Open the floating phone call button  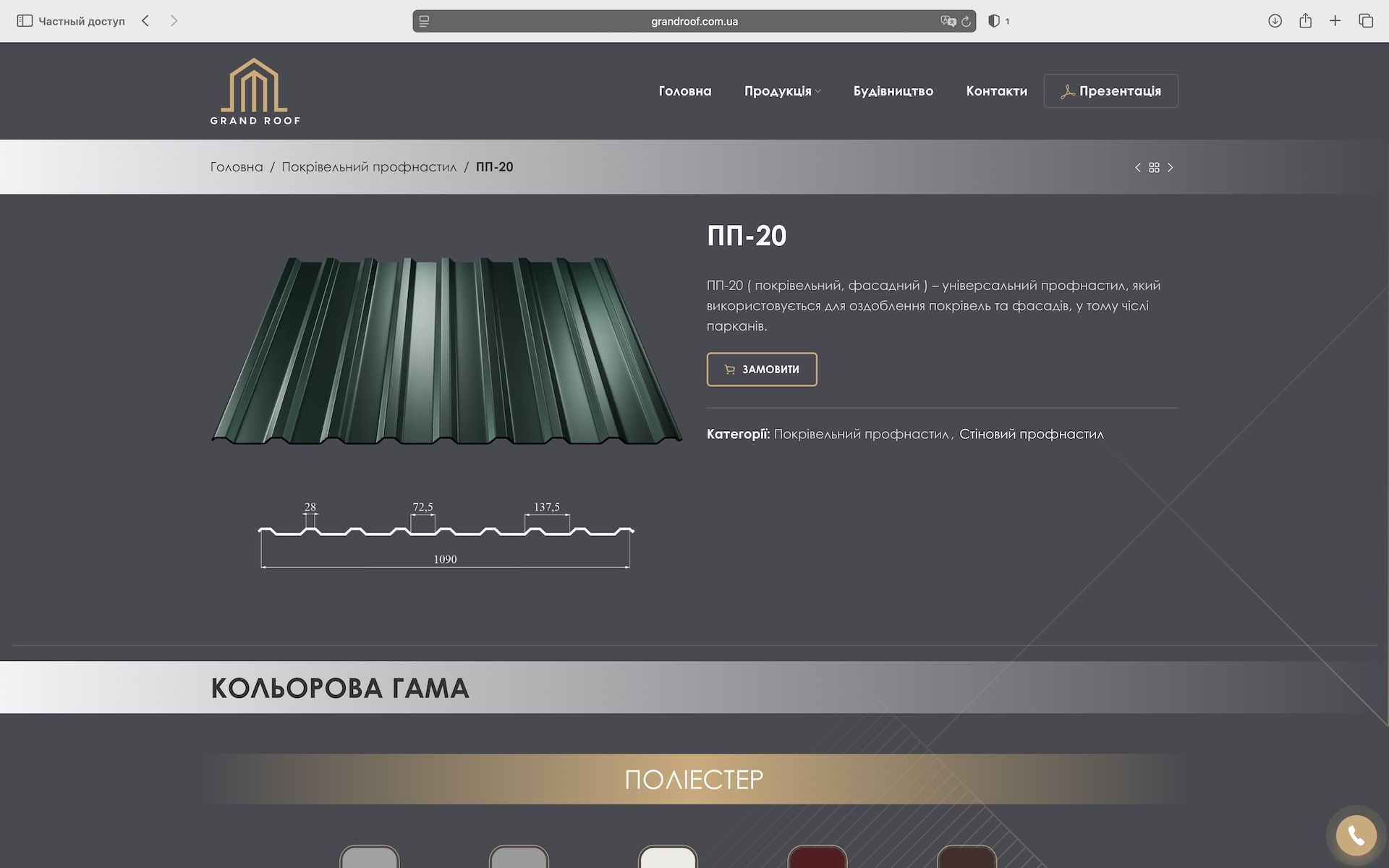point(1356,835)
